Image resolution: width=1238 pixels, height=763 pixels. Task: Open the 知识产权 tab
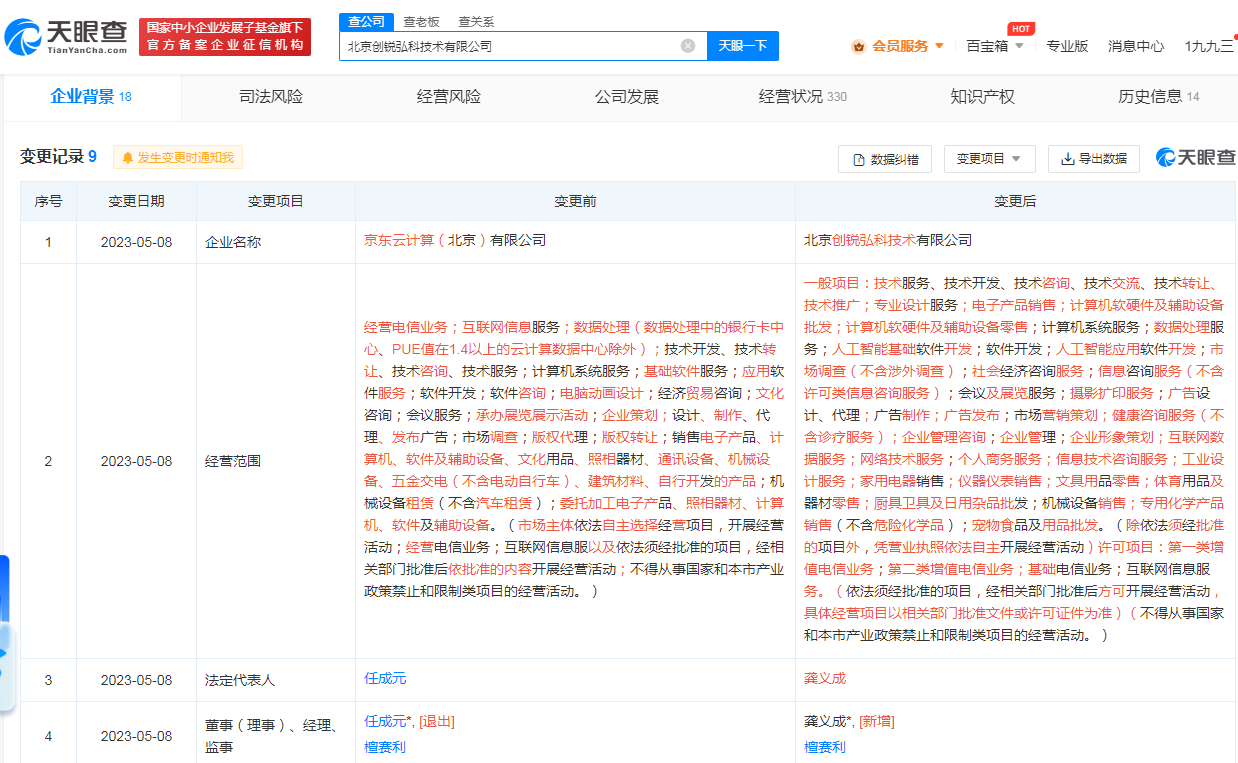coord(982,97)
